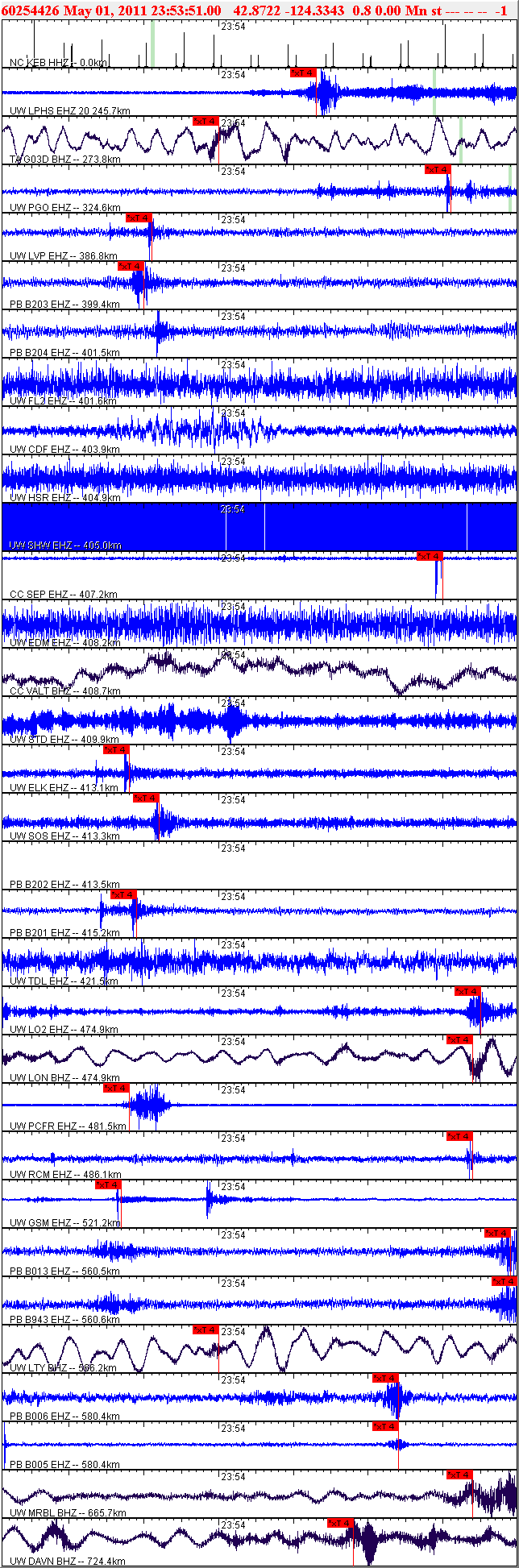Click the event header title text
The height and width of the screenshot is (1568, 519).
pyautogui.click(x=255, y=10)
